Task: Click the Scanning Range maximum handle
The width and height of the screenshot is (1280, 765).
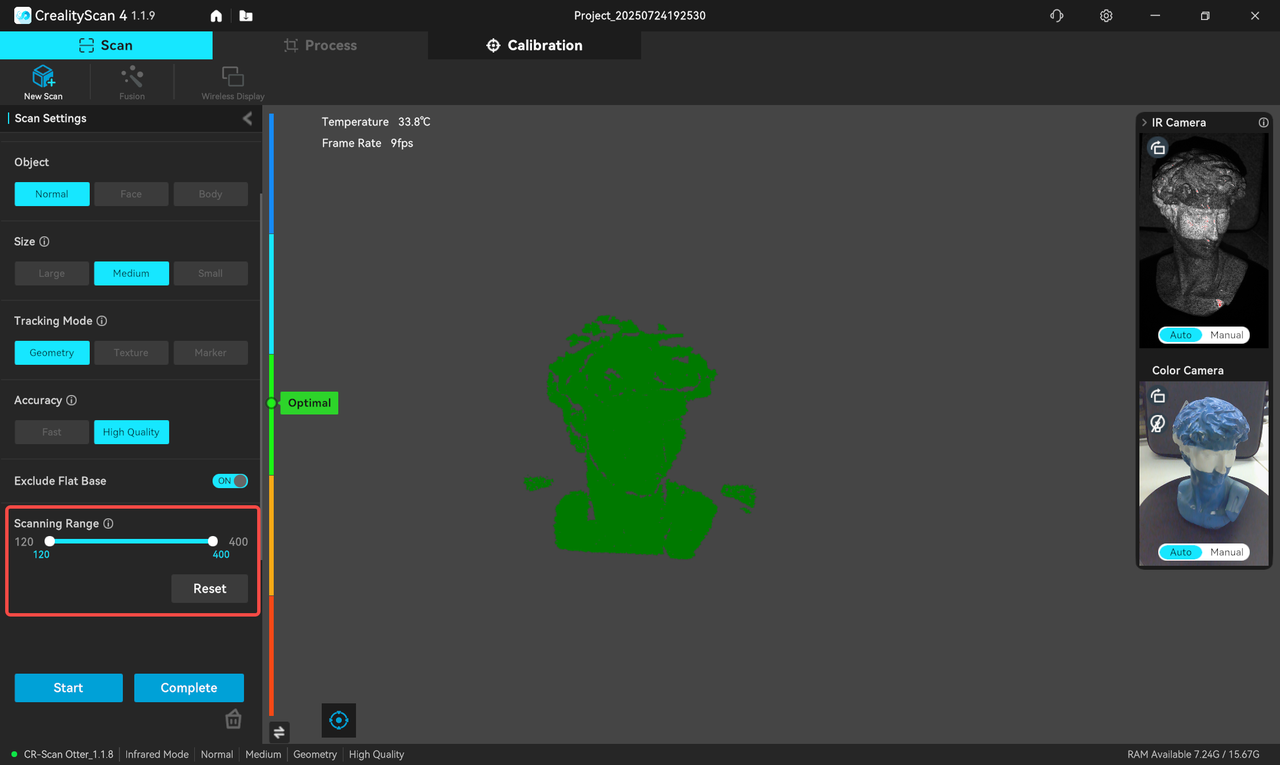Action: tap(213, 541)
